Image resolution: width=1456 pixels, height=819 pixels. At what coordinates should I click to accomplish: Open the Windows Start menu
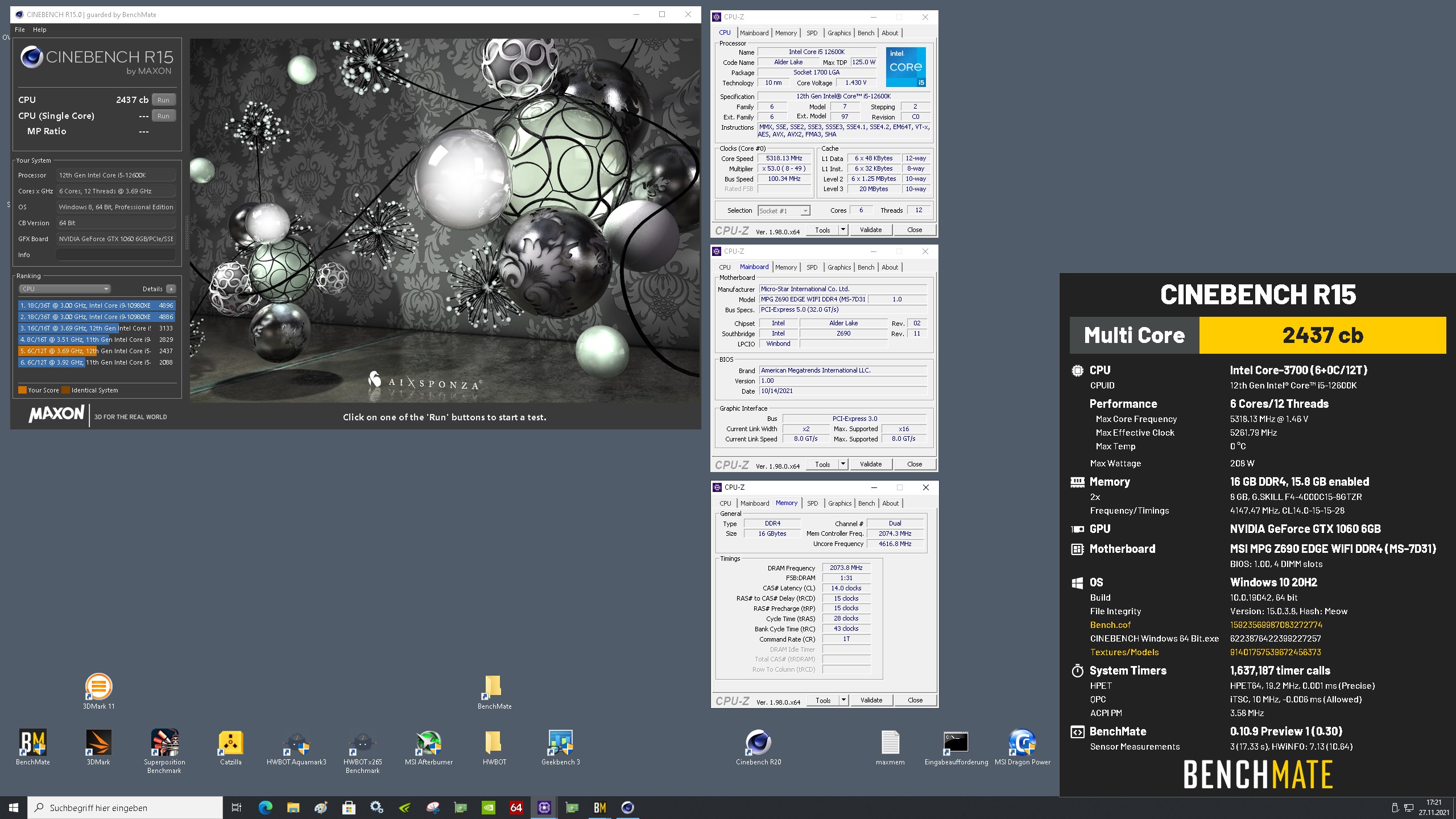(x=14, y=807)
